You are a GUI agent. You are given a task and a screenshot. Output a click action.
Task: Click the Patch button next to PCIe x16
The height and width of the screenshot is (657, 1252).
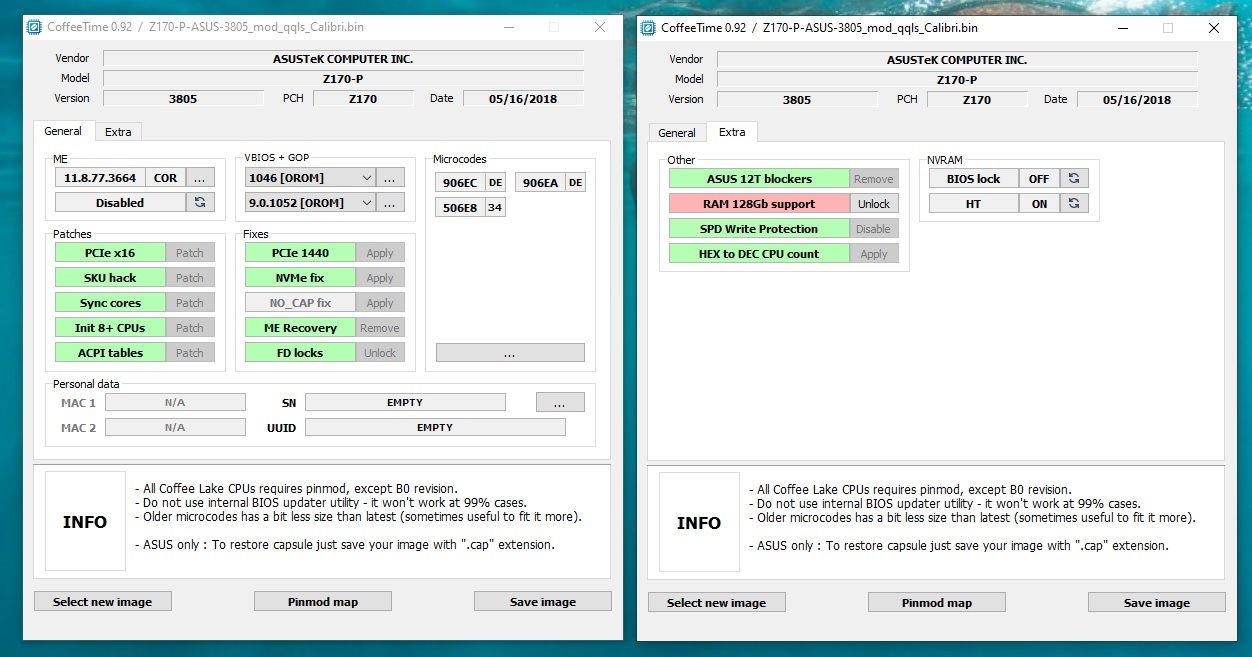190,253
